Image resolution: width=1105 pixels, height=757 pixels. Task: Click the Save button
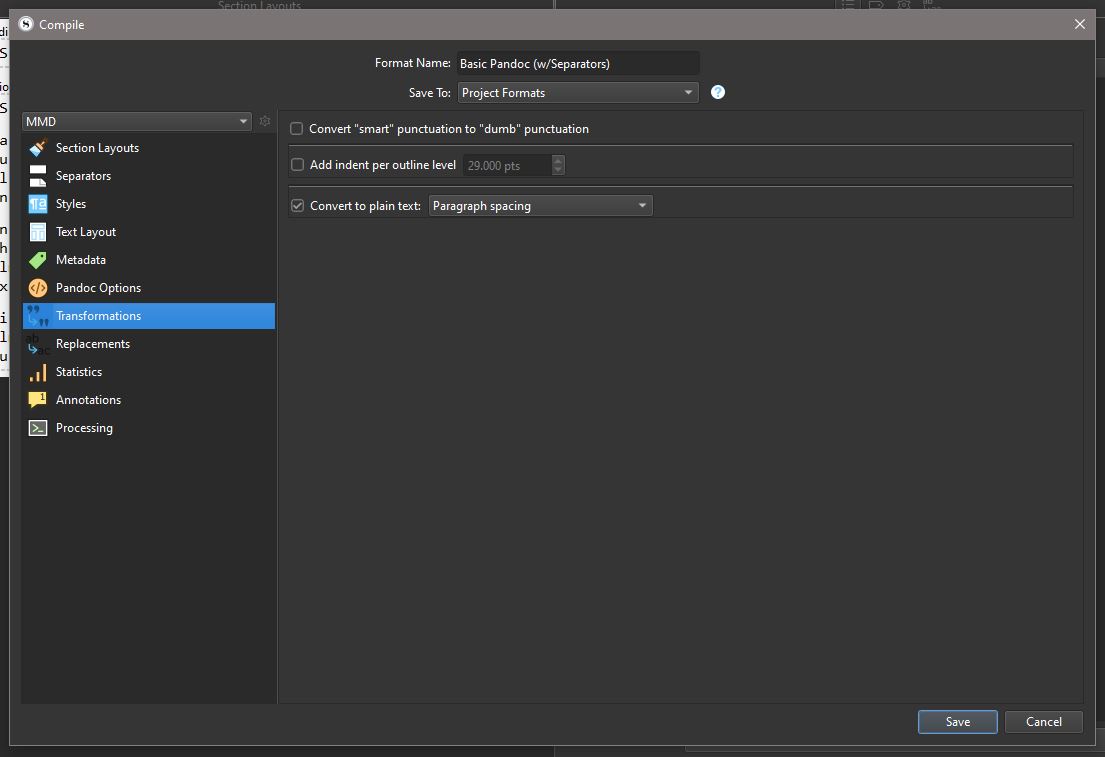point(957,722)
